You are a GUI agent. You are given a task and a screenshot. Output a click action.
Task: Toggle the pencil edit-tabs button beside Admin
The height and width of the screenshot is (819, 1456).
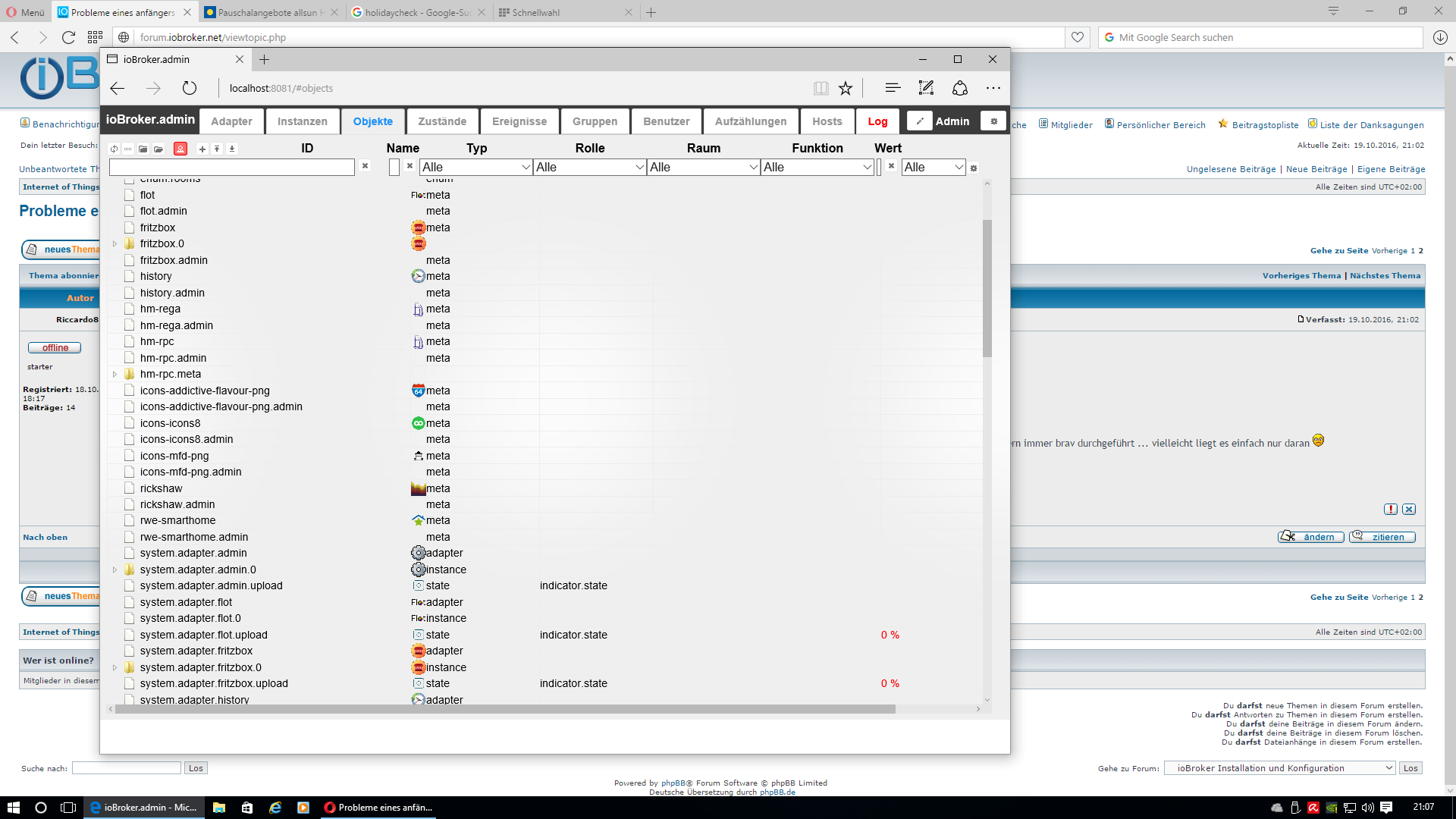(x=919, y=121)
